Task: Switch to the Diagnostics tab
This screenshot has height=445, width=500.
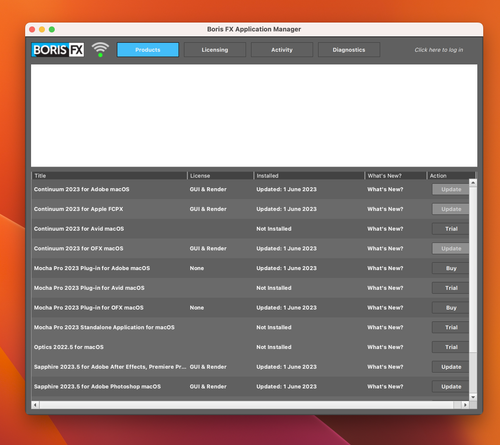Action: [349, 50]
